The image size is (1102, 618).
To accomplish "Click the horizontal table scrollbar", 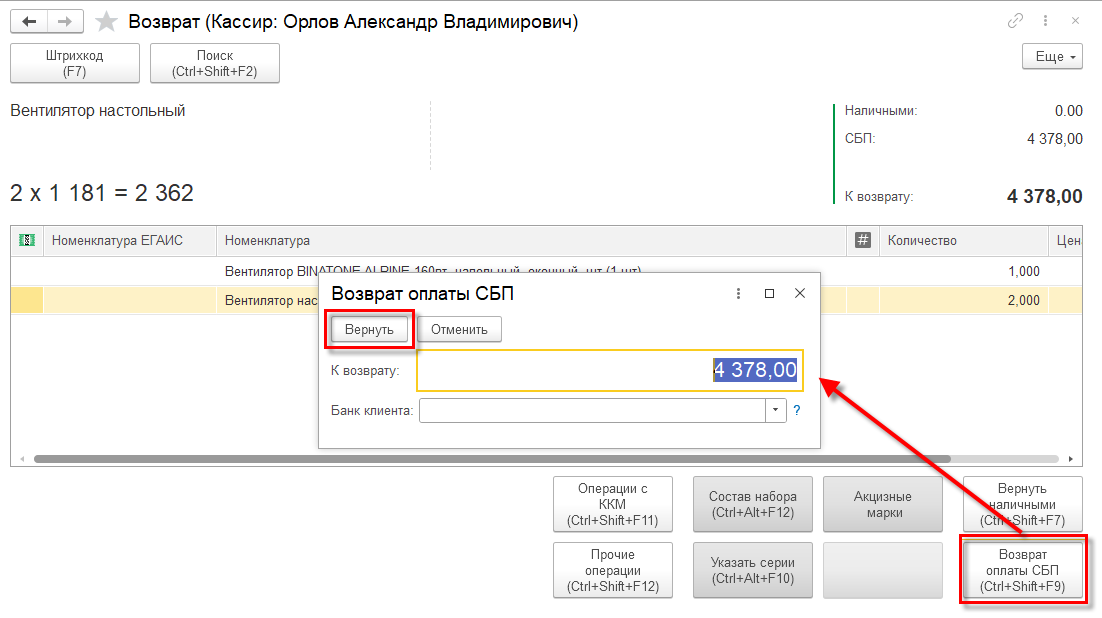I will coord(492,458).
